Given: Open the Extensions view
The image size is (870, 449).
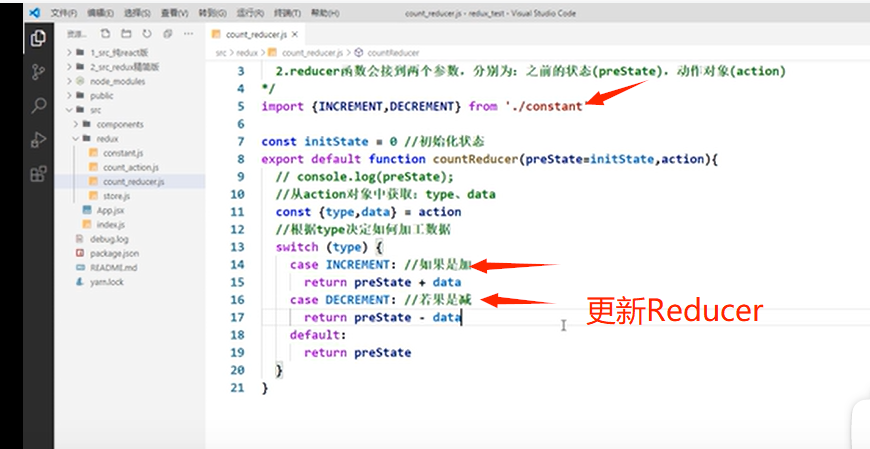Looking at the screenshot, I should click(x=38, y=174).
